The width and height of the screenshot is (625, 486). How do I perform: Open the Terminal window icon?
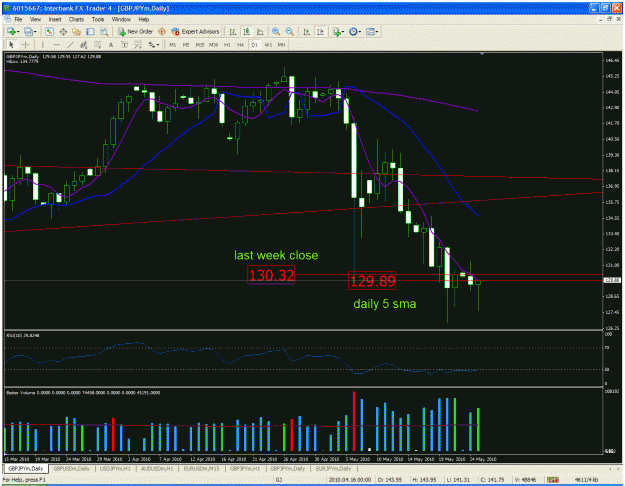[x=90, y=31]
